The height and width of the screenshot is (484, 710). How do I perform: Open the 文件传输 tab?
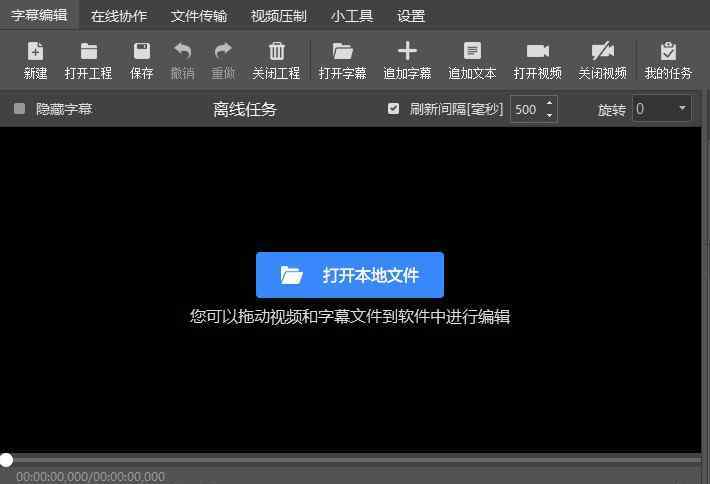(199, 16)
